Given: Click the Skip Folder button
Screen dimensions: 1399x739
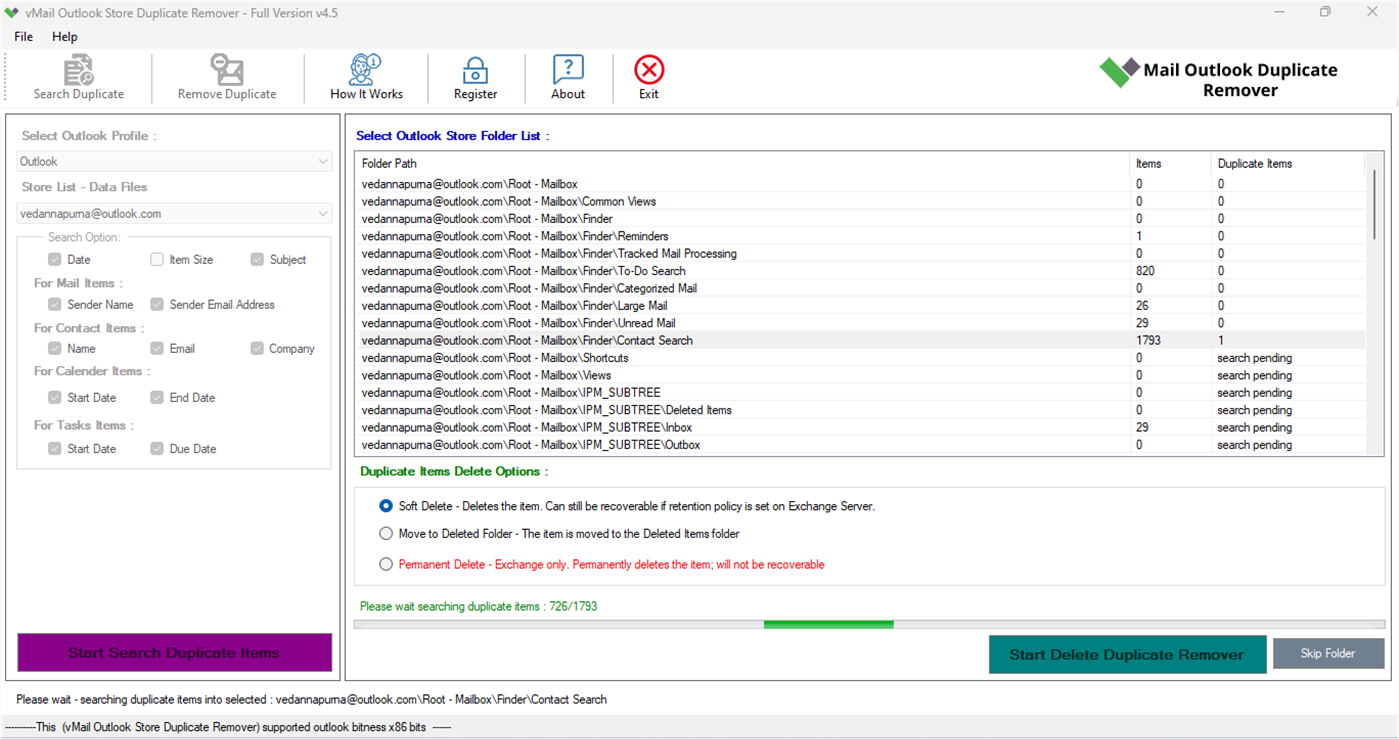Looking at the screenshot, I should pyautogui.click(x=1328, y=653).
